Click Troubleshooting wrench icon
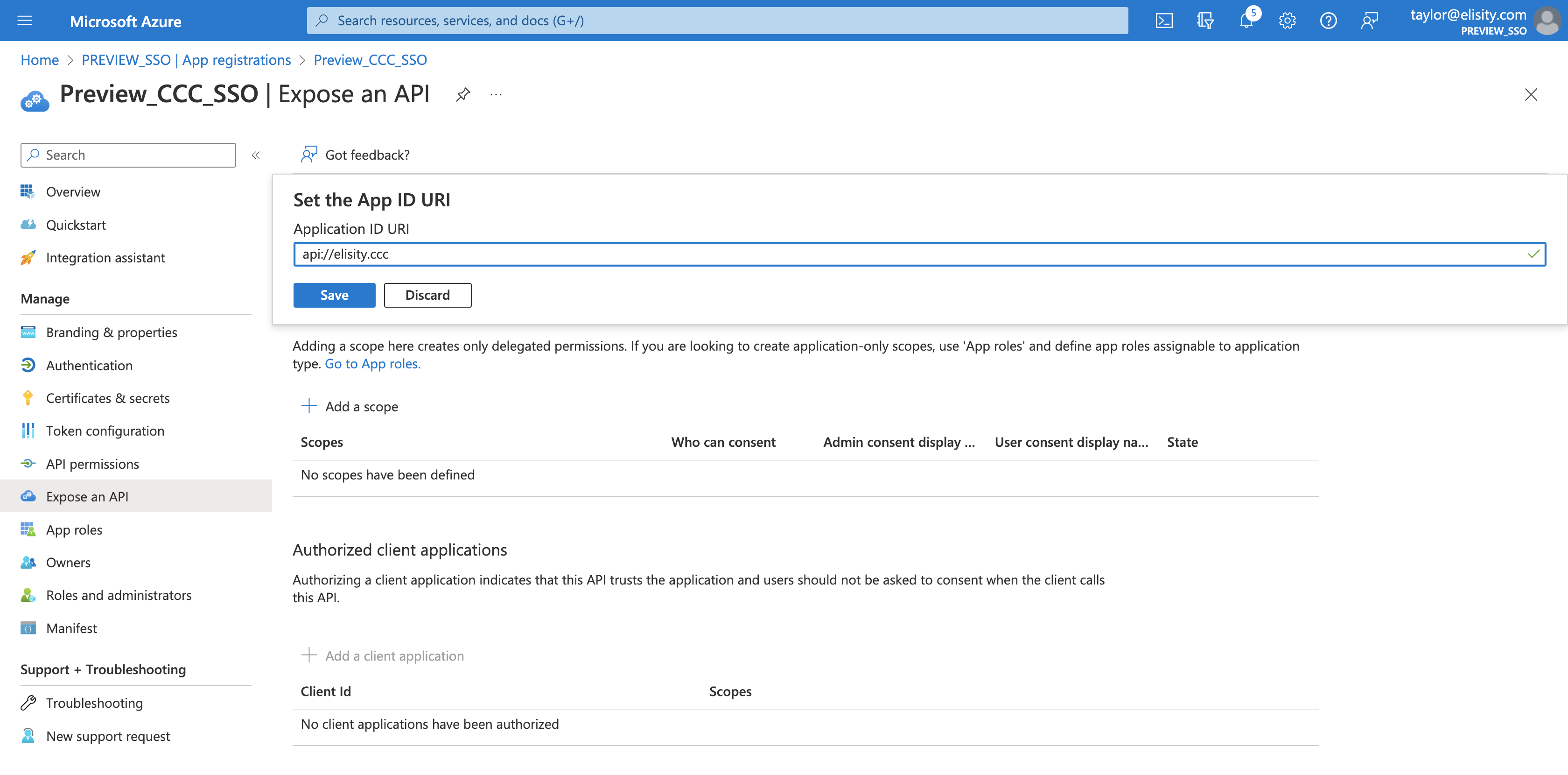The height and width of the screenshot is (775, 1568). (x=28, y=703)
